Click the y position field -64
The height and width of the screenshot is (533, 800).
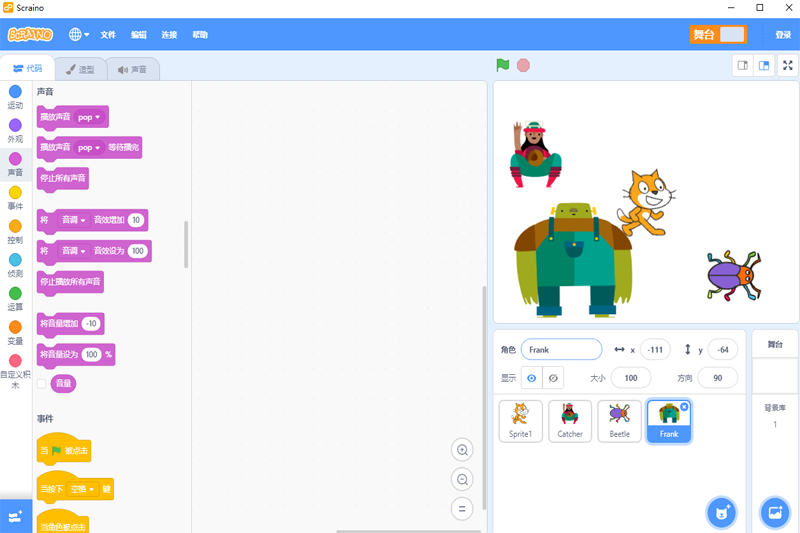(722, 349)
